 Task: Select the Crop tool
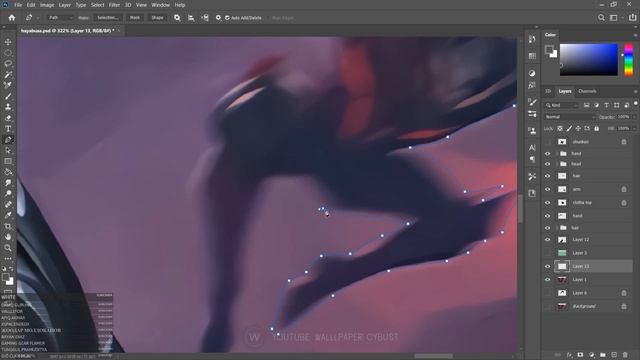click(8, 226)
